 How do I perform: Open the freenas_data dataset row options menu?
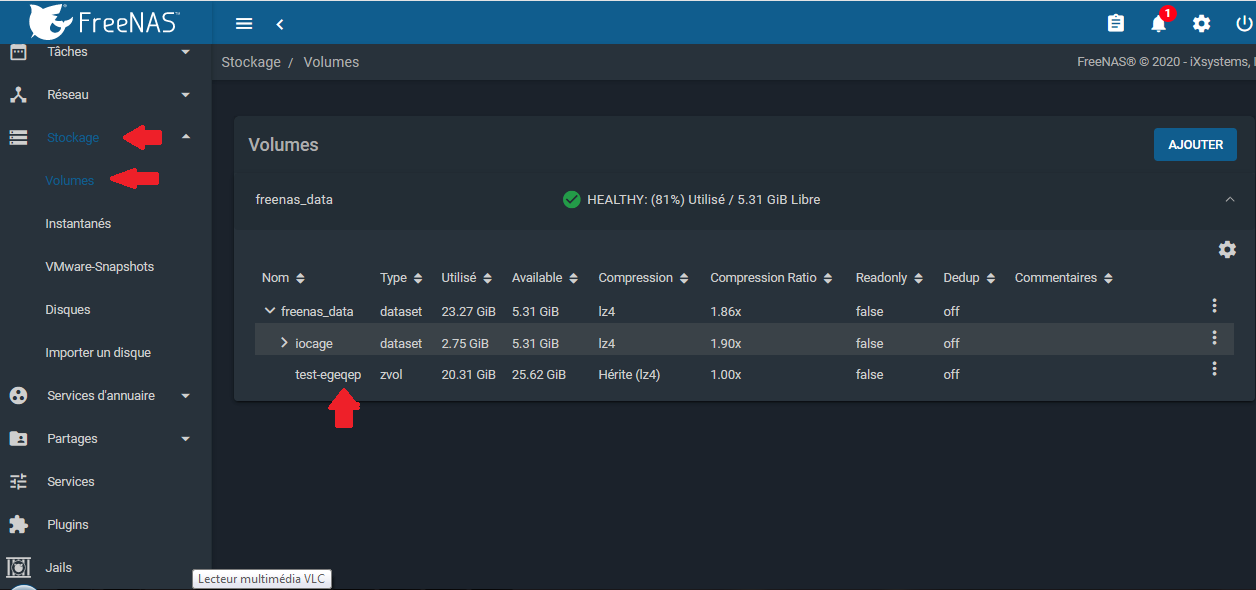coord(1214,306)
